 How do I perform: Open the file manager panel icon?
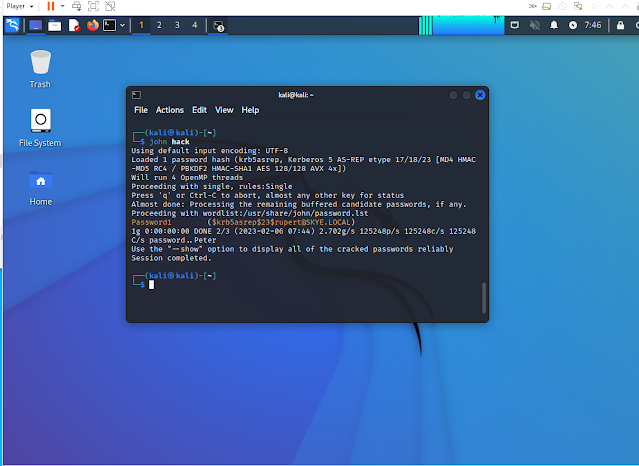pos(54,25)
